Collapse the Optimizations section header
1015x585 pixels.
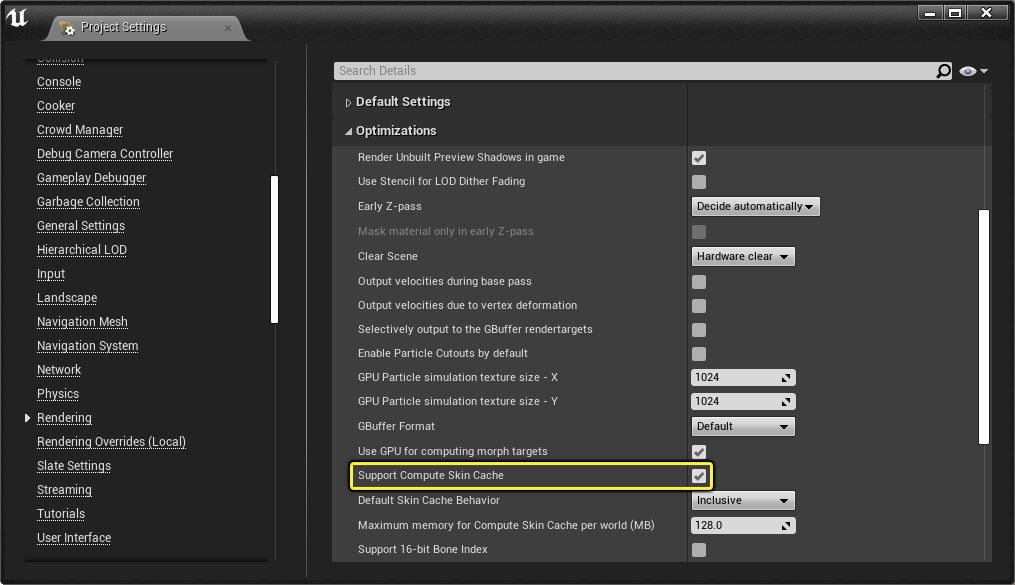(348, 130)
